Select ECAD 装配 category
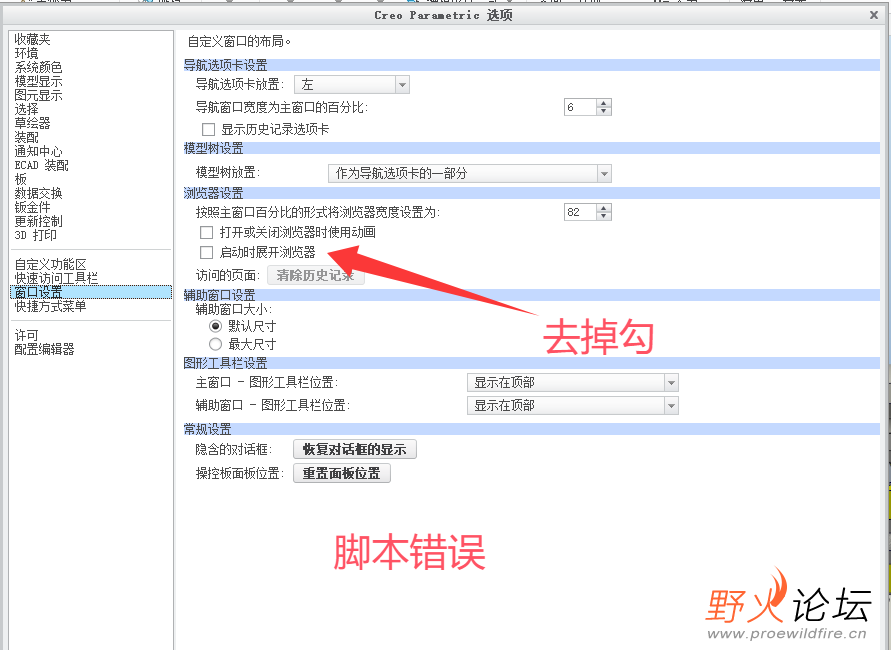 pyautogui.click(x=41, y=165)
